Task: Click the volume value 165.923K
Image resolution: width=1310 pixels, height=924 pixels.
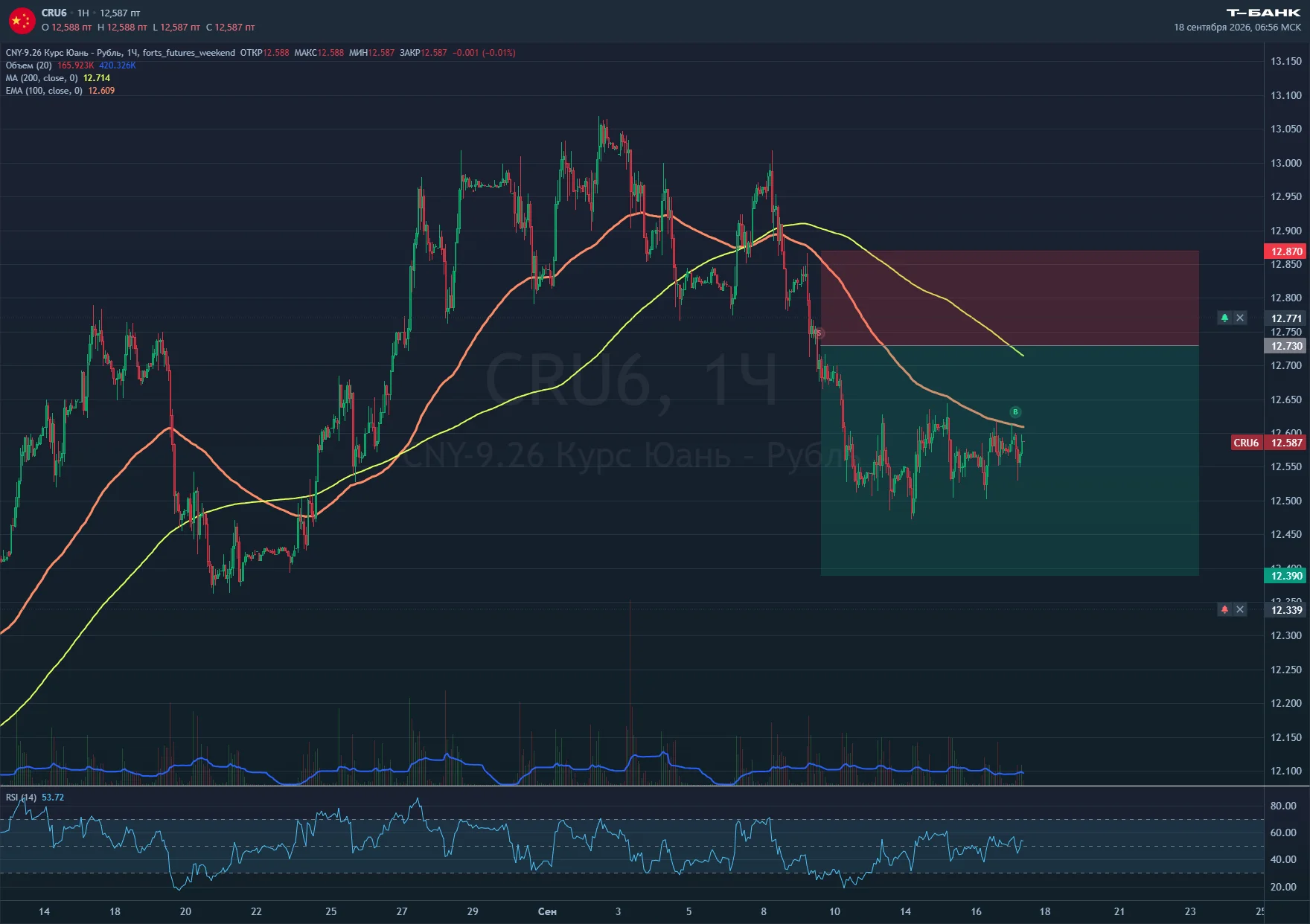Action: pos(76,65)
